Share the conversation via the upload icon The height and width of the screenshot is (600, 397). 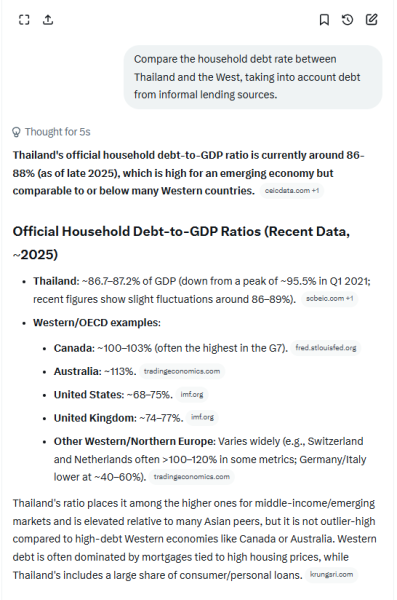pos(48,20)
